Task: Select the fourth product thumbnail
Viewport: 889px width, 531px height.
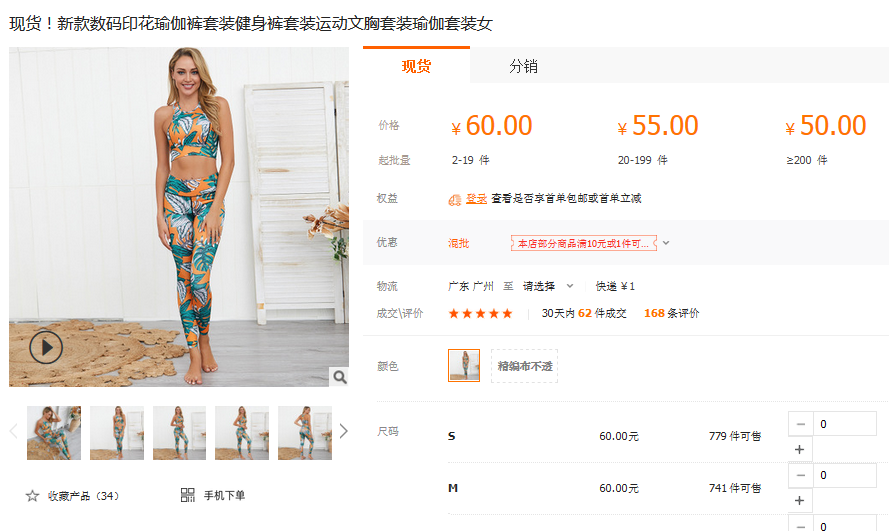Action: click(242, 433)
